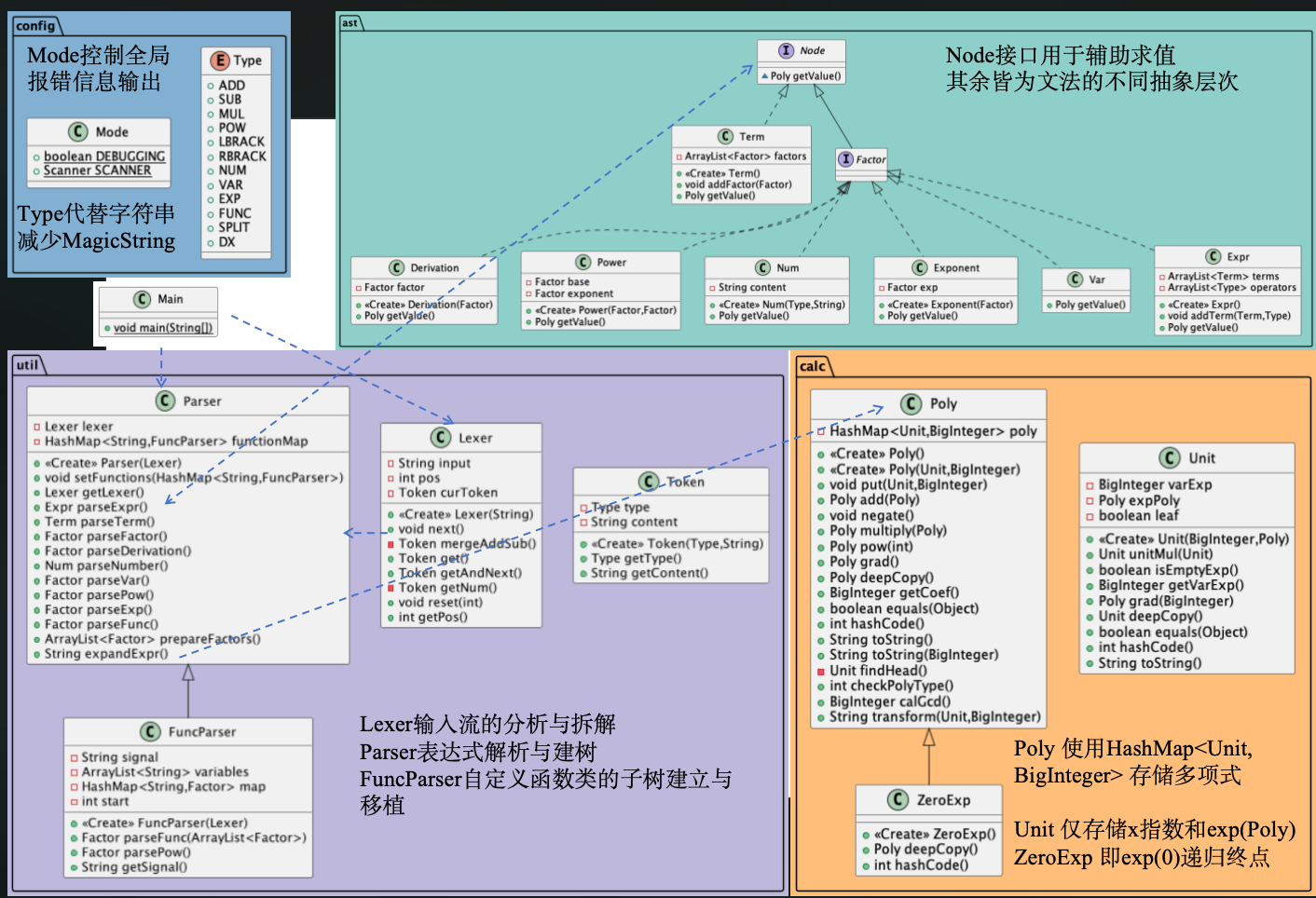This screenshot has height=898, width=1316.
Task: Select the config package tab label
Action: pyautogui.click(x=35, y=25)
